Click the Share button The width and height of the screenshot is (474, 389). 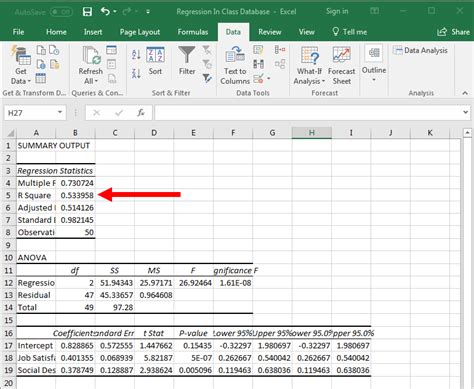pyautogui.click(x=454, y=32)
